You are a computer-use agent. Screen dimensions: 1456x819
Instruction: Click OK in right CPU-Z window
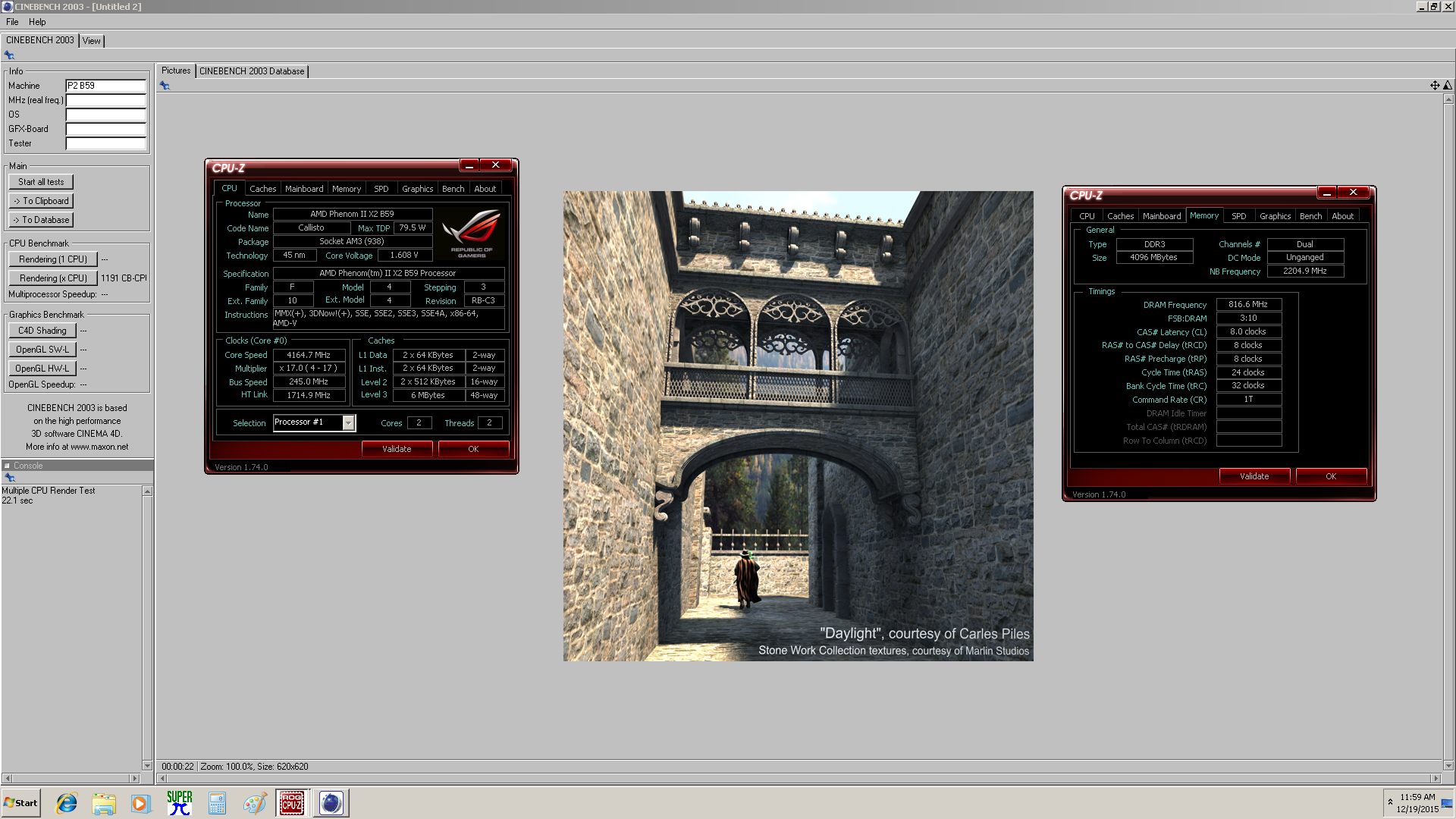pos(1331,476)
